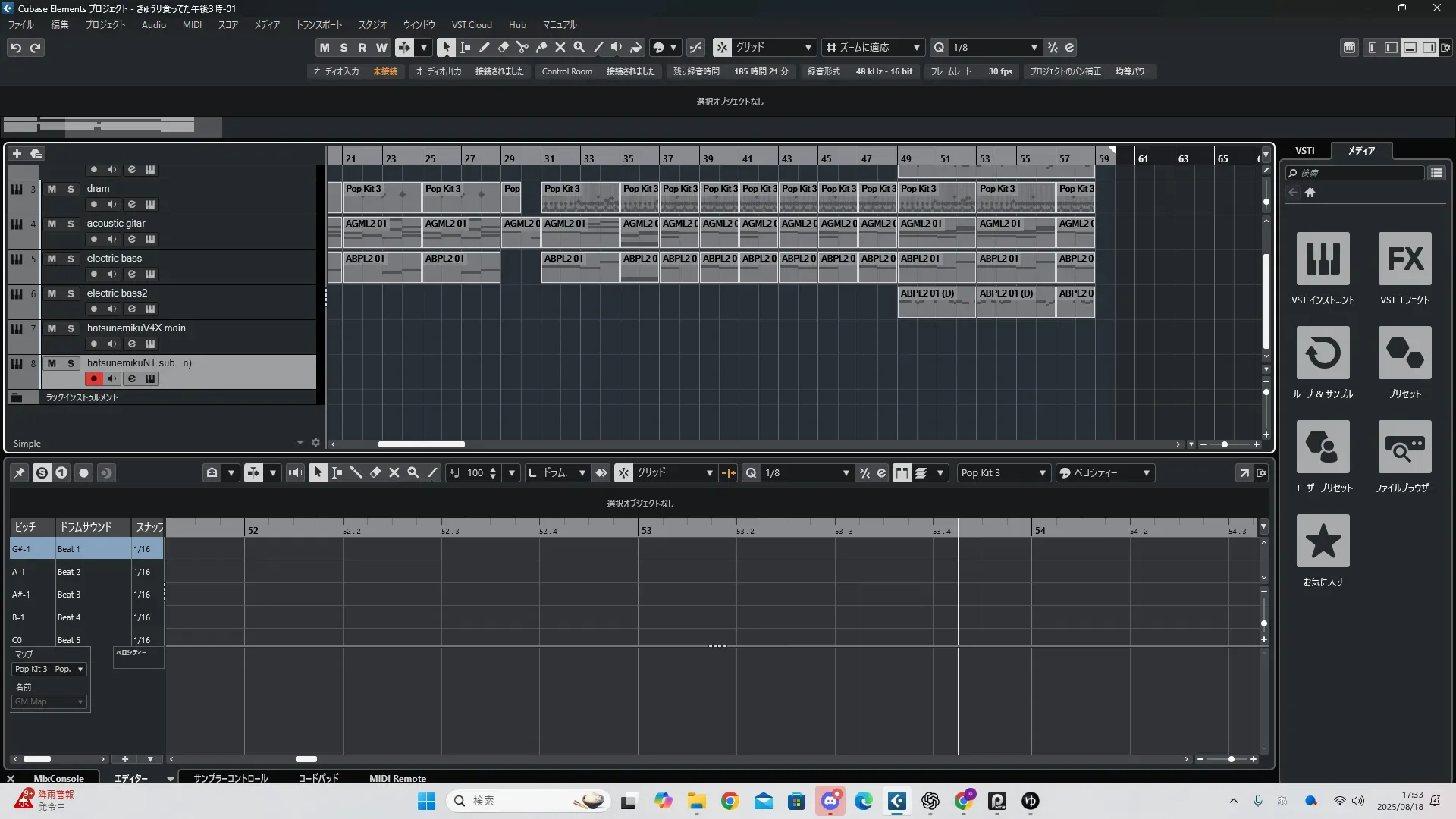Open Loops & Samples media tile
The image size is (1456, 819).
1323,353
